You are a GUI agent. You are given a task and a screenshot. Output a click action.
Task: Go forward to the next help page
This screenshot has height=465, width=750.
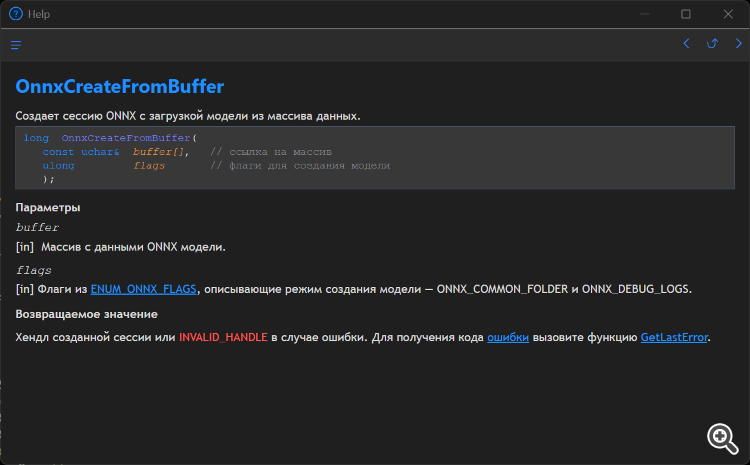click(x=736, y=44)
